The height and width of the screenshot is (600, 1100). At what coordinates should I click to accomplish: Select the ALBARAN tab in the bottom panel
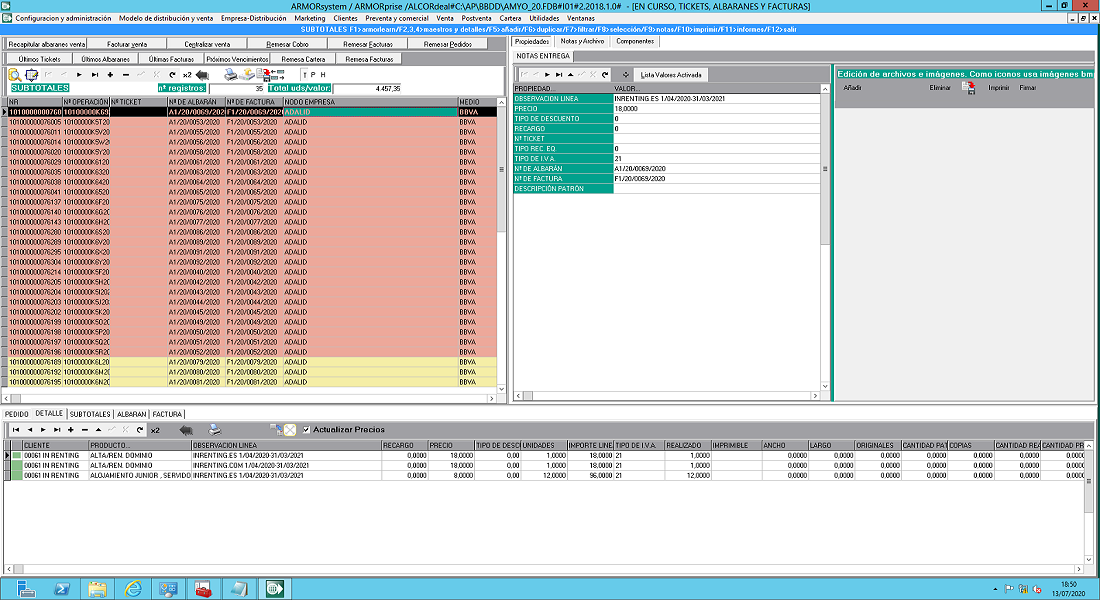pos(131,413)
